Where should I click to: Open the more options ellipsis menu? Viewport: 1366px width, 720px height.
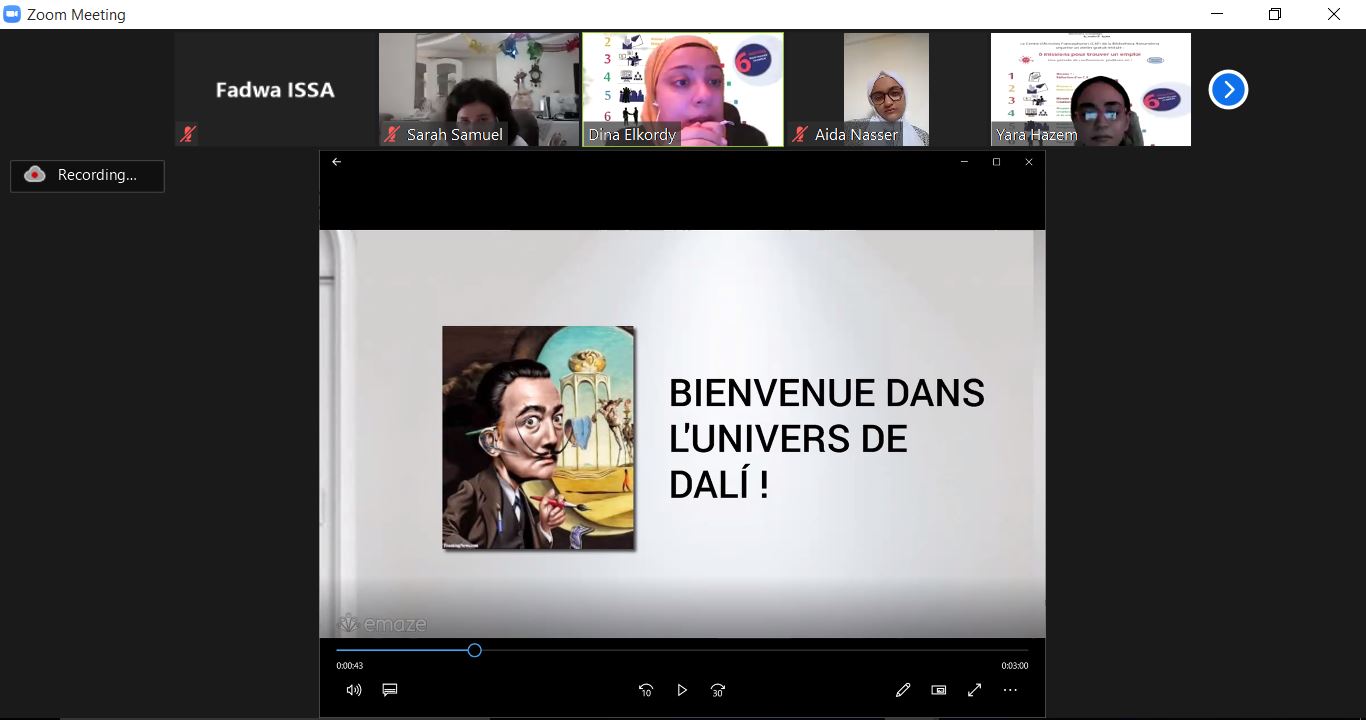pyautogui.click(x=1010, y=690)
